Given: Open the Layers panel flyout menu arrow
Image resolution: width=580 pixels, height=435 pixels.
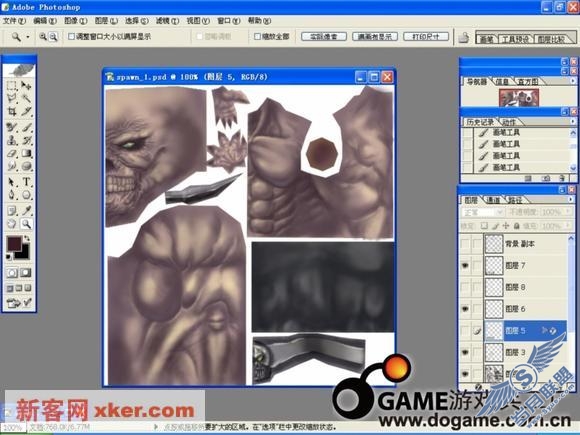Looking at the screenshot, I should (572, 199).
